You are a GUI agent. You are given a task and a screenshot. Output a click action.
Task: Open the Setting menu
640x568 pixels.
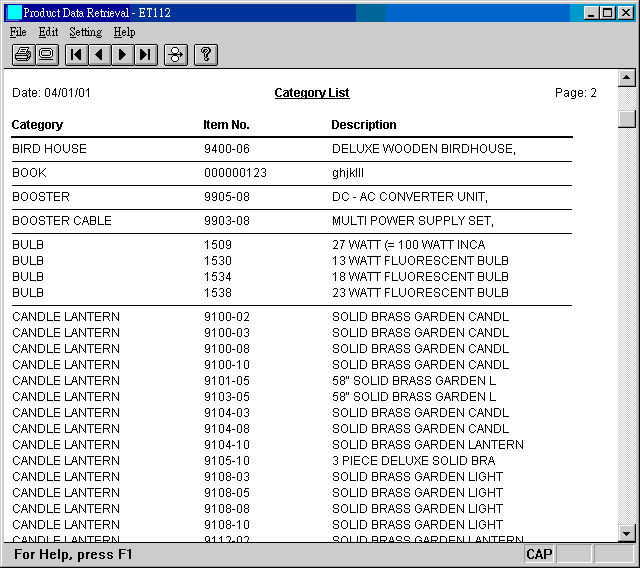(x=85, y=32)
